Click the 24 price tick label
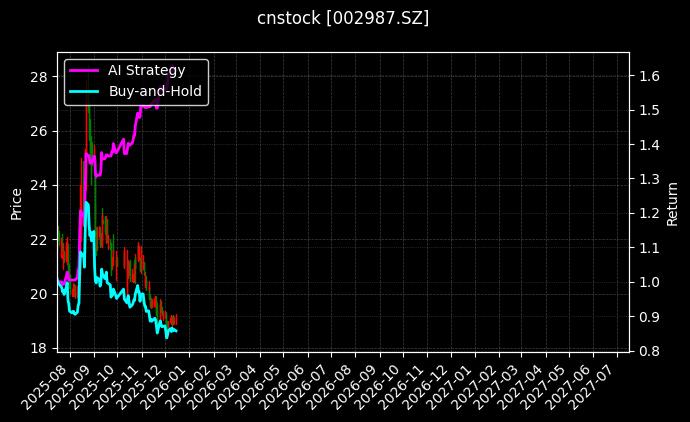690x422 pixels. [x=40, y=185]
